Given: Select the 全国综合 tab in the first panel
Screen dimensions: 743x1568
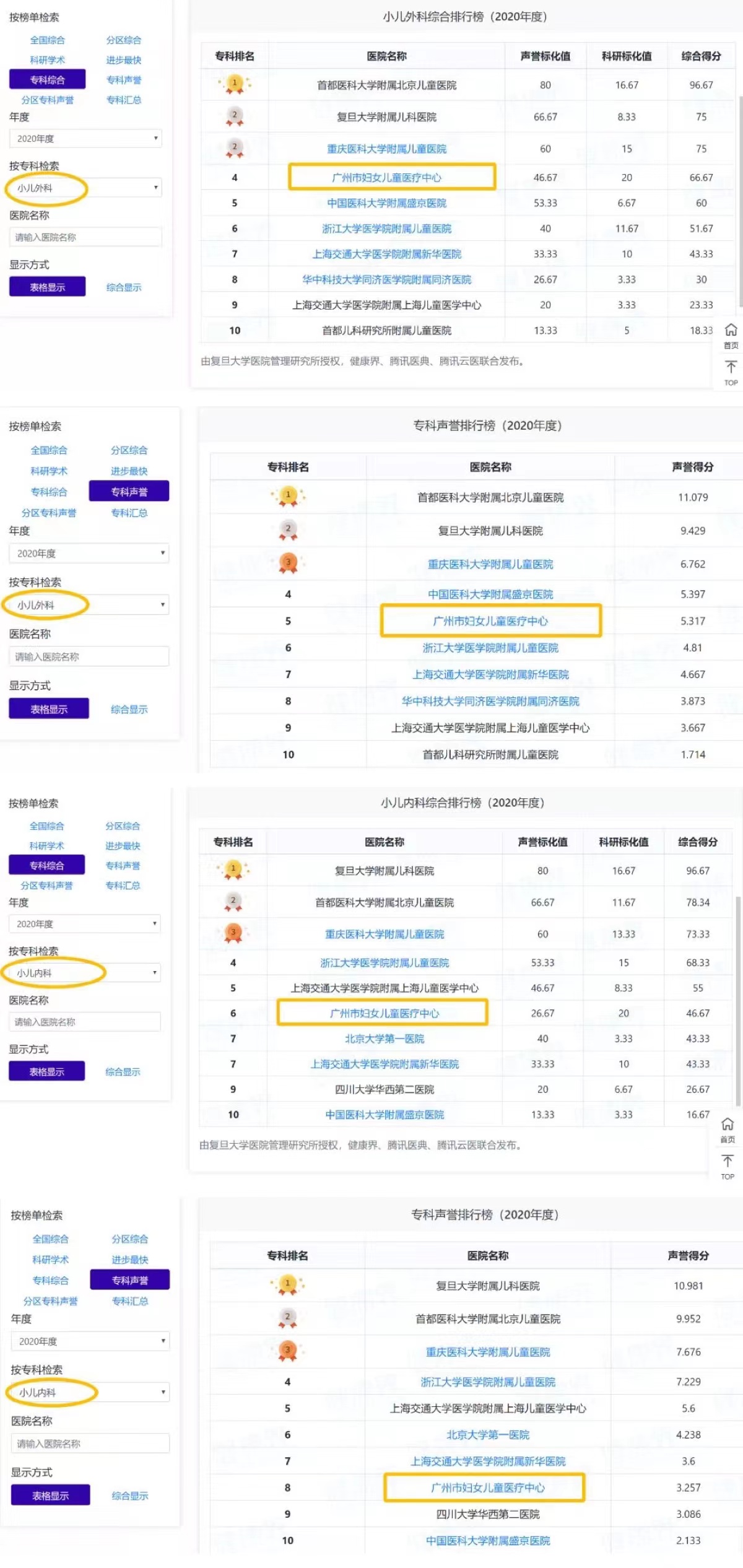Looking at the screenshot, I should [x=48, y=40].
